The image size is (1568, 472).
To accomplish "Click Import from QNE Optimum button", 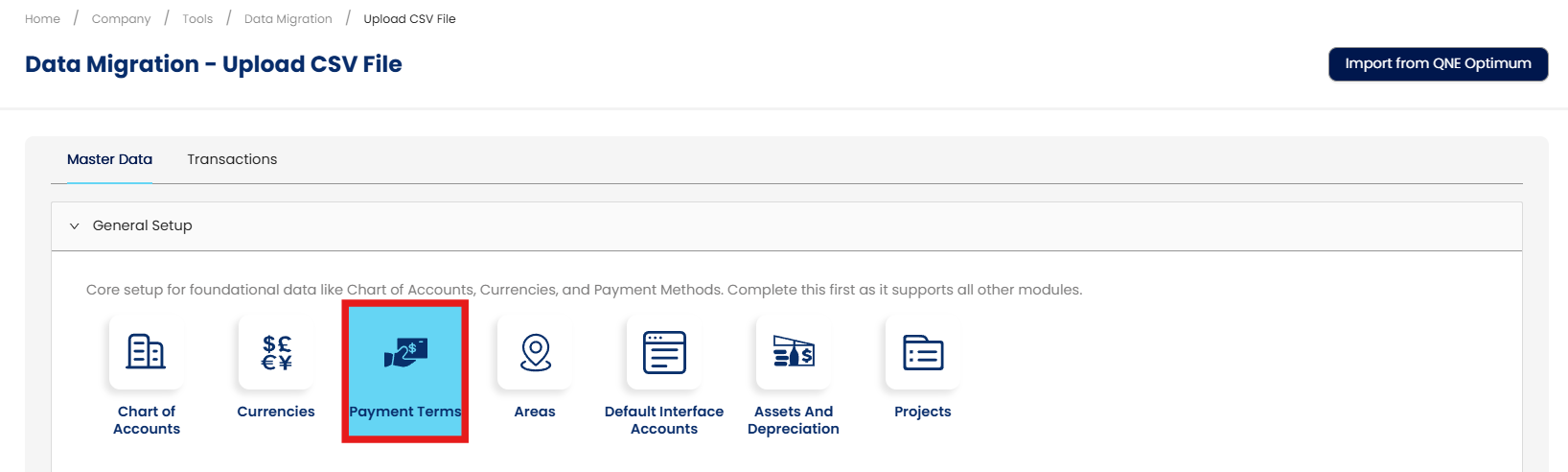I will click(1438, 64).
